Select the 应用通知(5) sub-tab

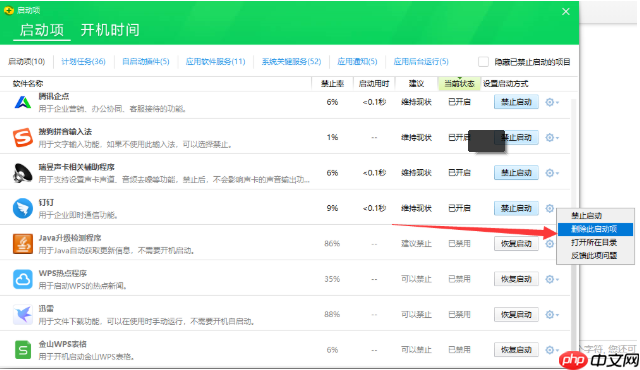pyautogui.click(x=357, y=62)
